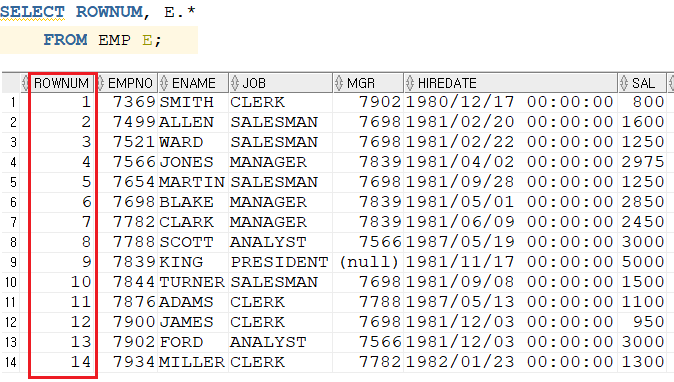
Task: Select the cell containing BLAKE
Action: (x=193, y=202)
